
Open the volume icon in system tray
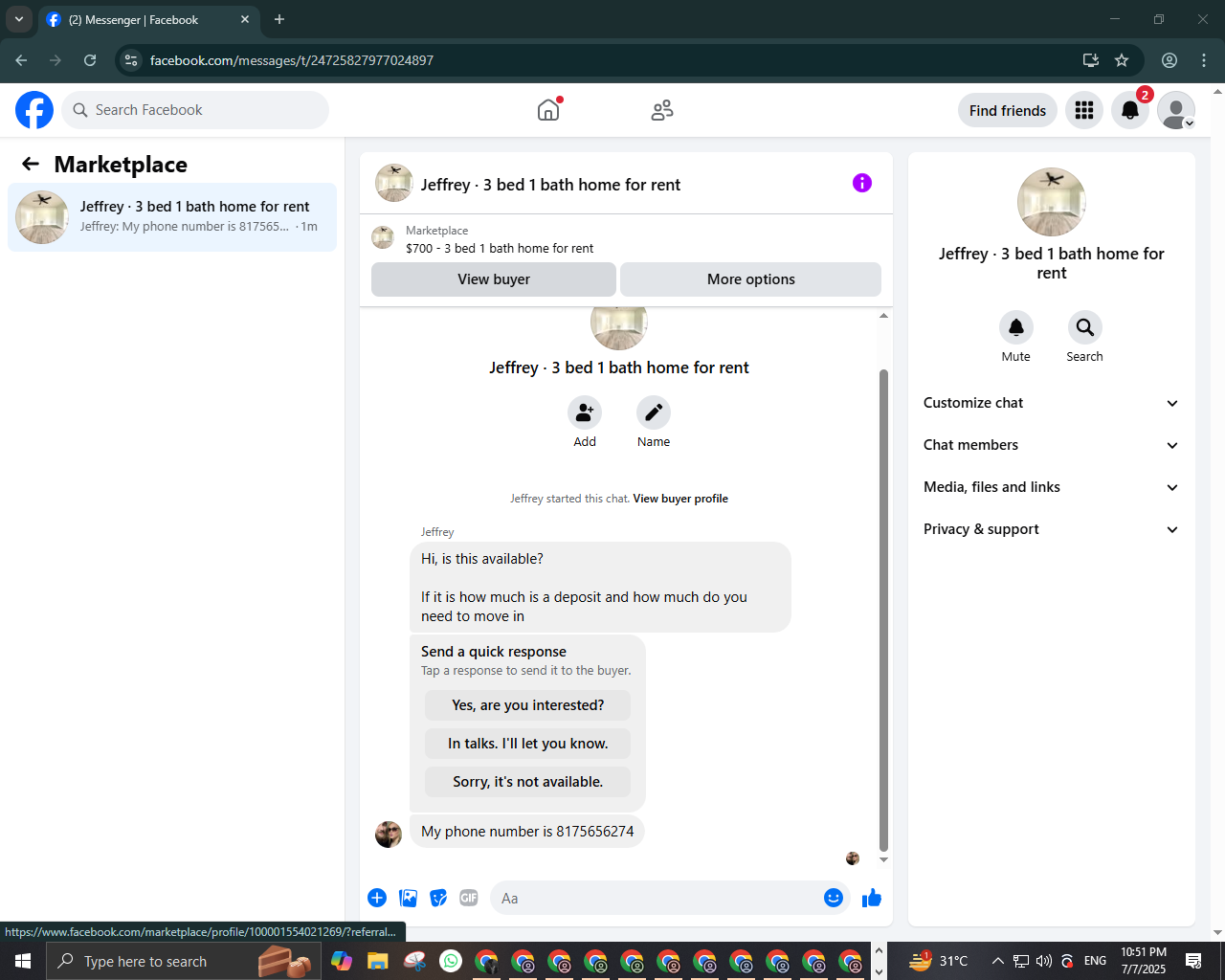(x=1043, y=961)
